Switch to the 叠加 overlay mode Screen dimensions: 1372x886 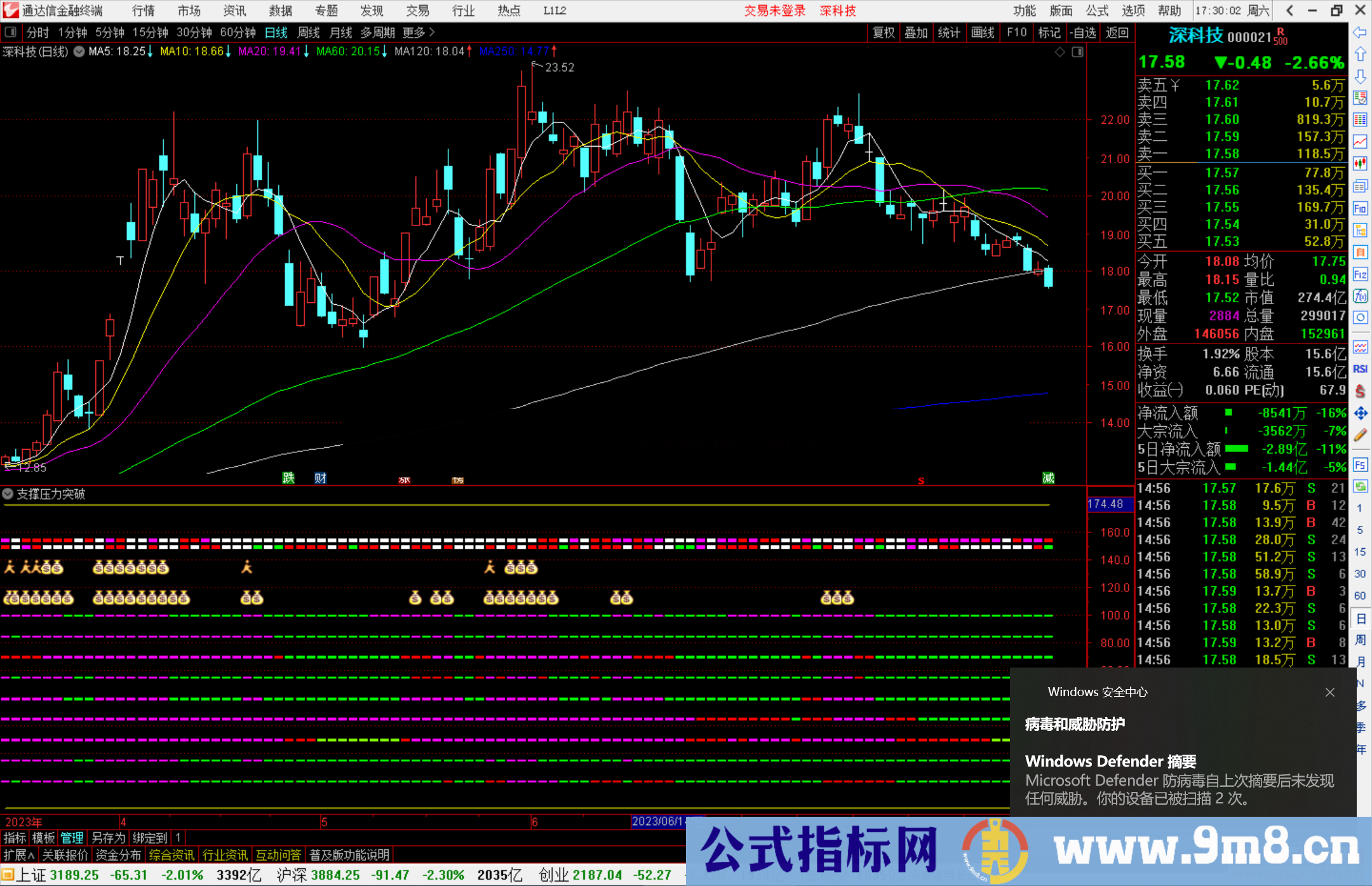tap(917, 32)
